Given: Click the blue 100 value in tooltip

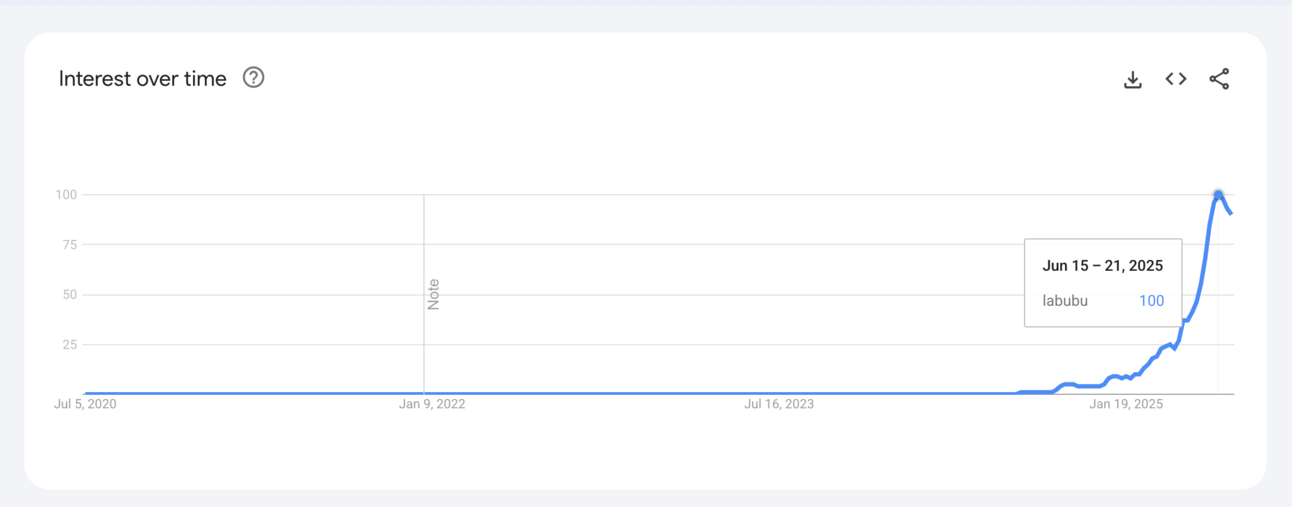Looking at the screenshot, I should (x=1151, y=300).
